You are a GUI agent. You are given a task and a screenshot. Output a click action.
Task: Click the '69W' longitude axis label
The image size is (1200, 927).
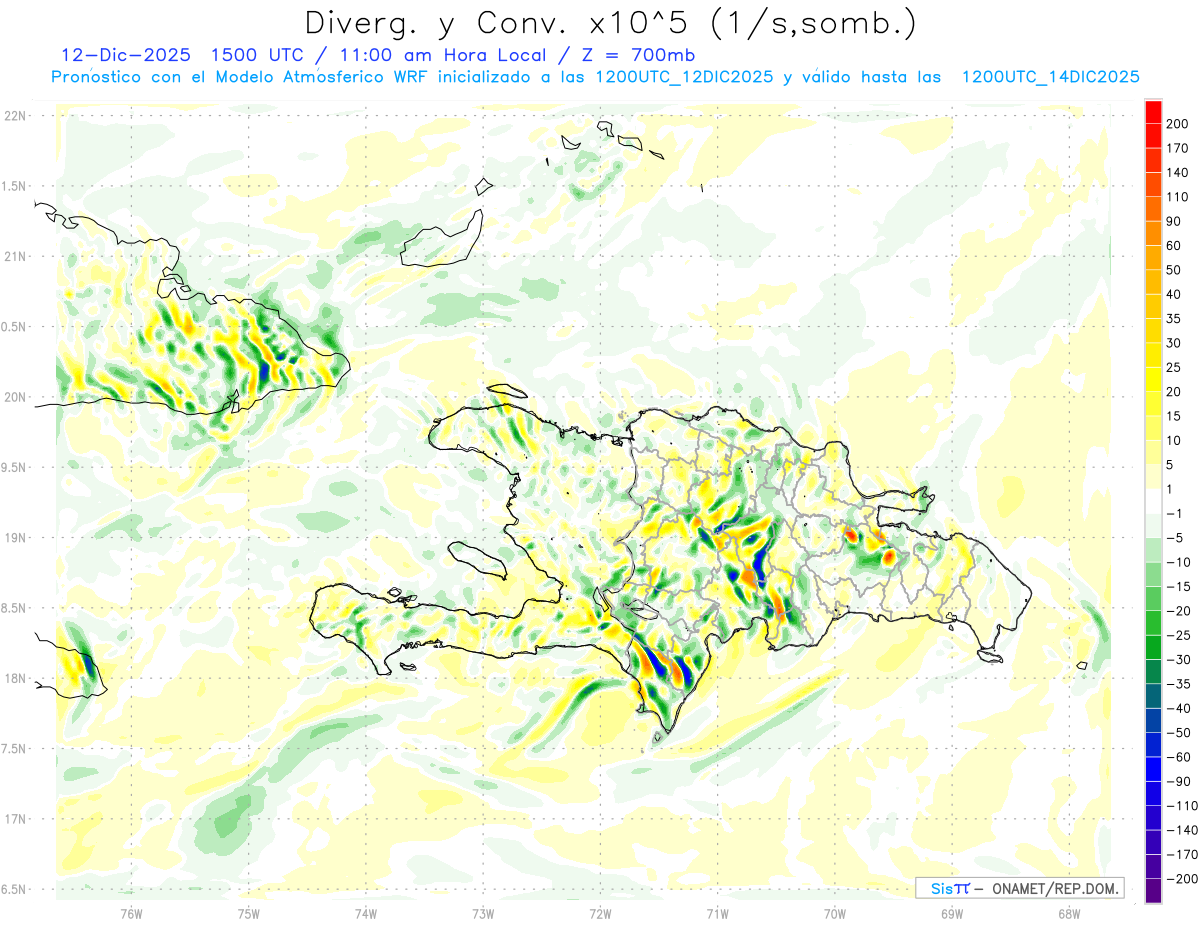952,913
